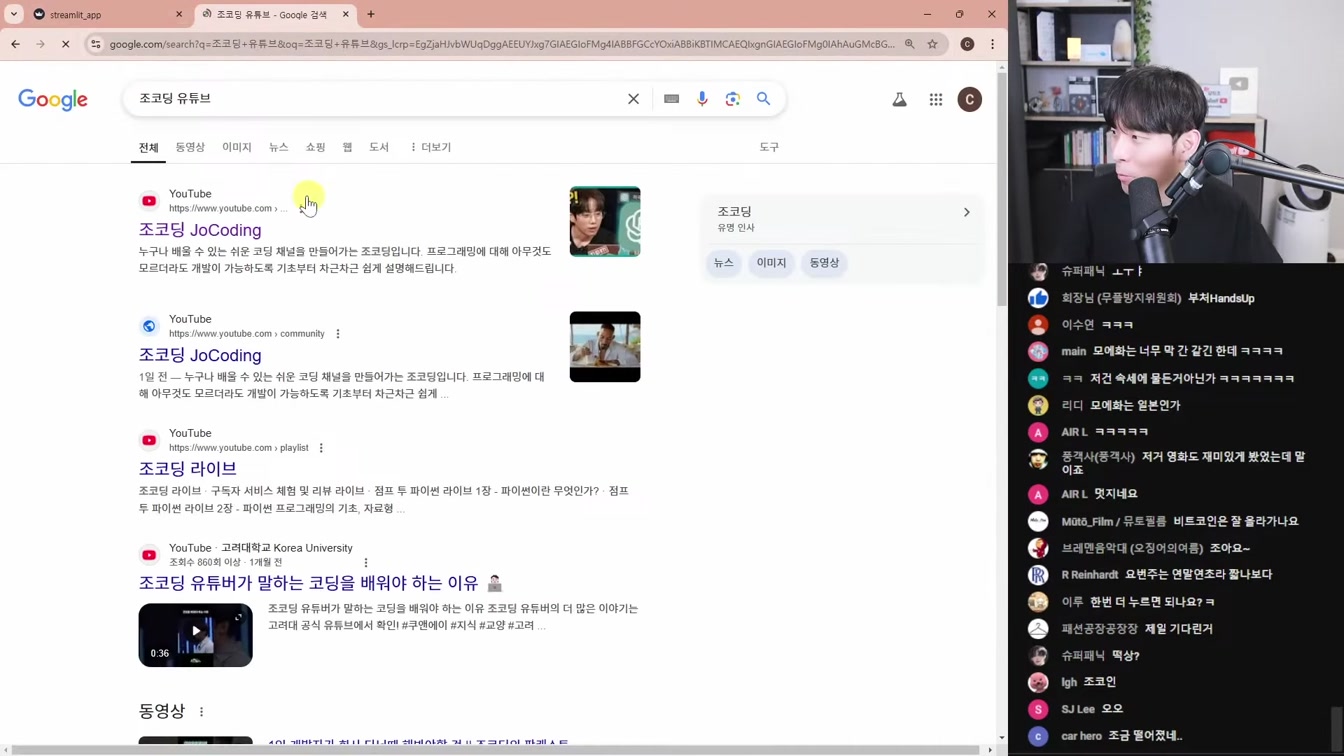Close the streamlit_app tab

[x=179, y=14]
